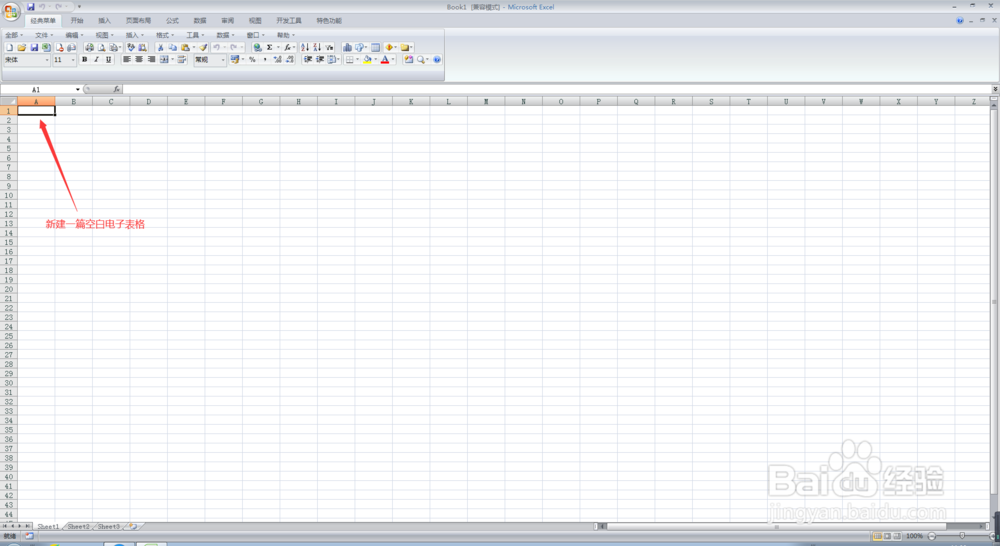Click the formula bar input field
The image size is (1000, 546).
pyautogui.click(x=557, y=89)
